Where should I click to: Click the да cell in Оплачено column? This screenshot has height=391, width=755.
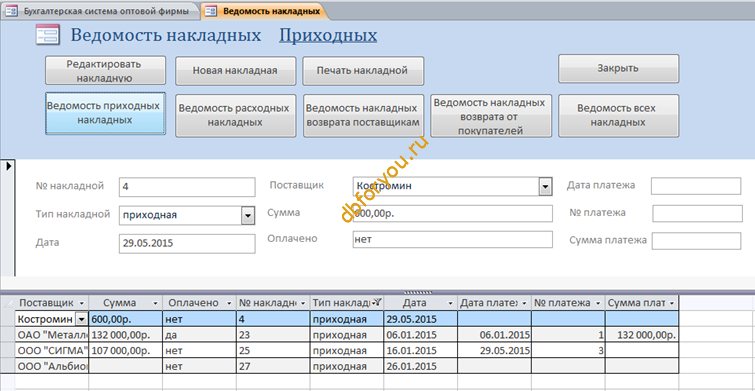[x=199, y=335]
